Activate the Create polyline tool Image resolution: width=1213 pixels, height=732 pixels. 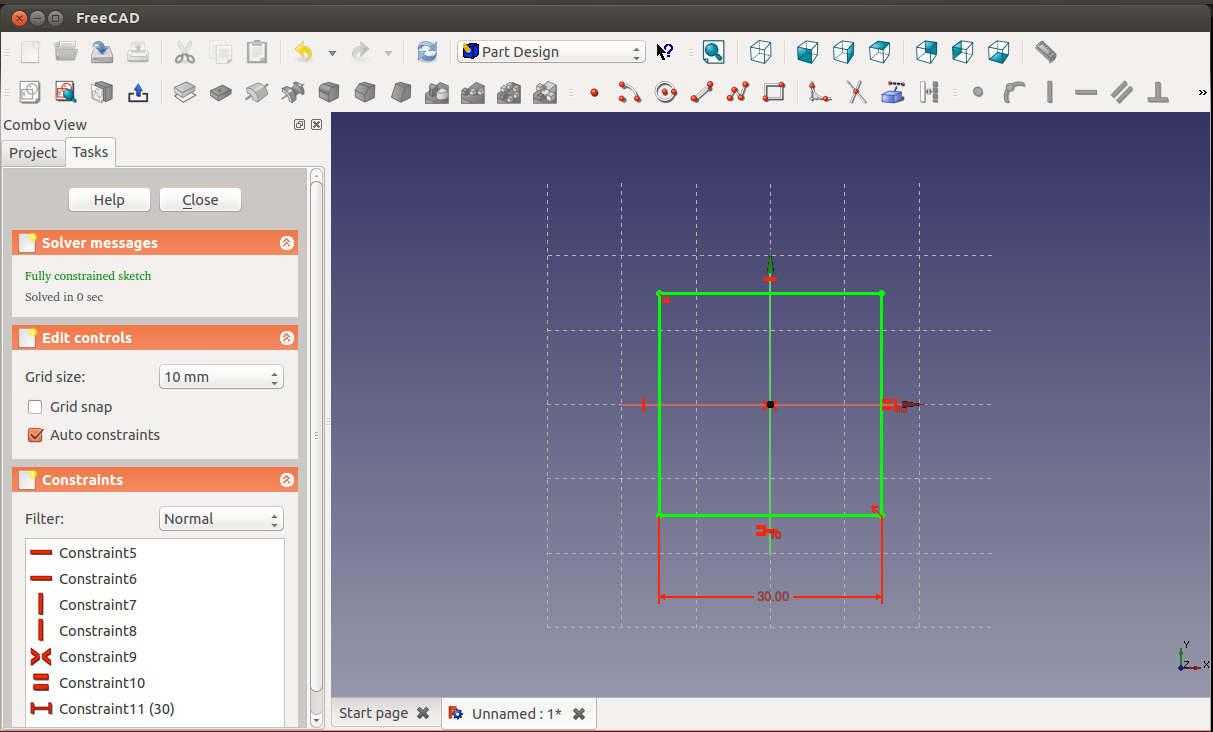738,93
